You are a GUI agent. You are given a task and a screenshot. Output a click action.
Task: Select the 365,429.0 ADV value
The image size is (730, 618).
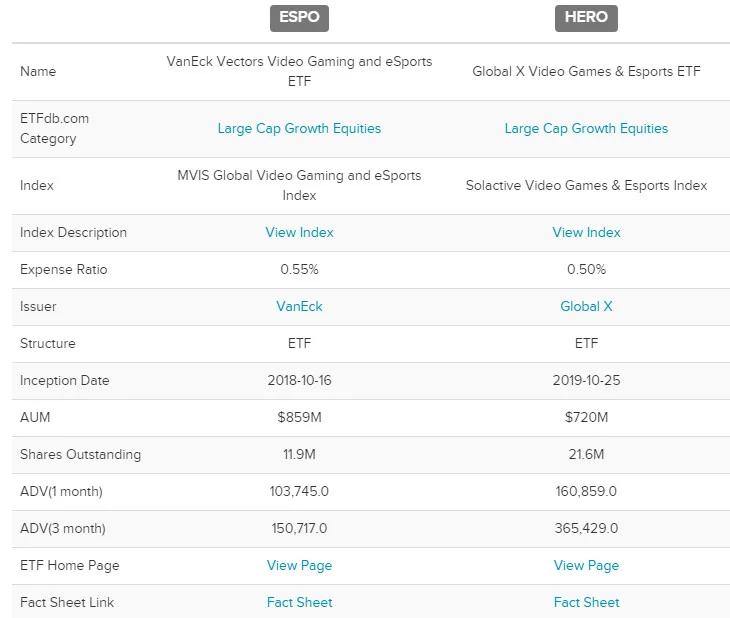coord(586,528)
